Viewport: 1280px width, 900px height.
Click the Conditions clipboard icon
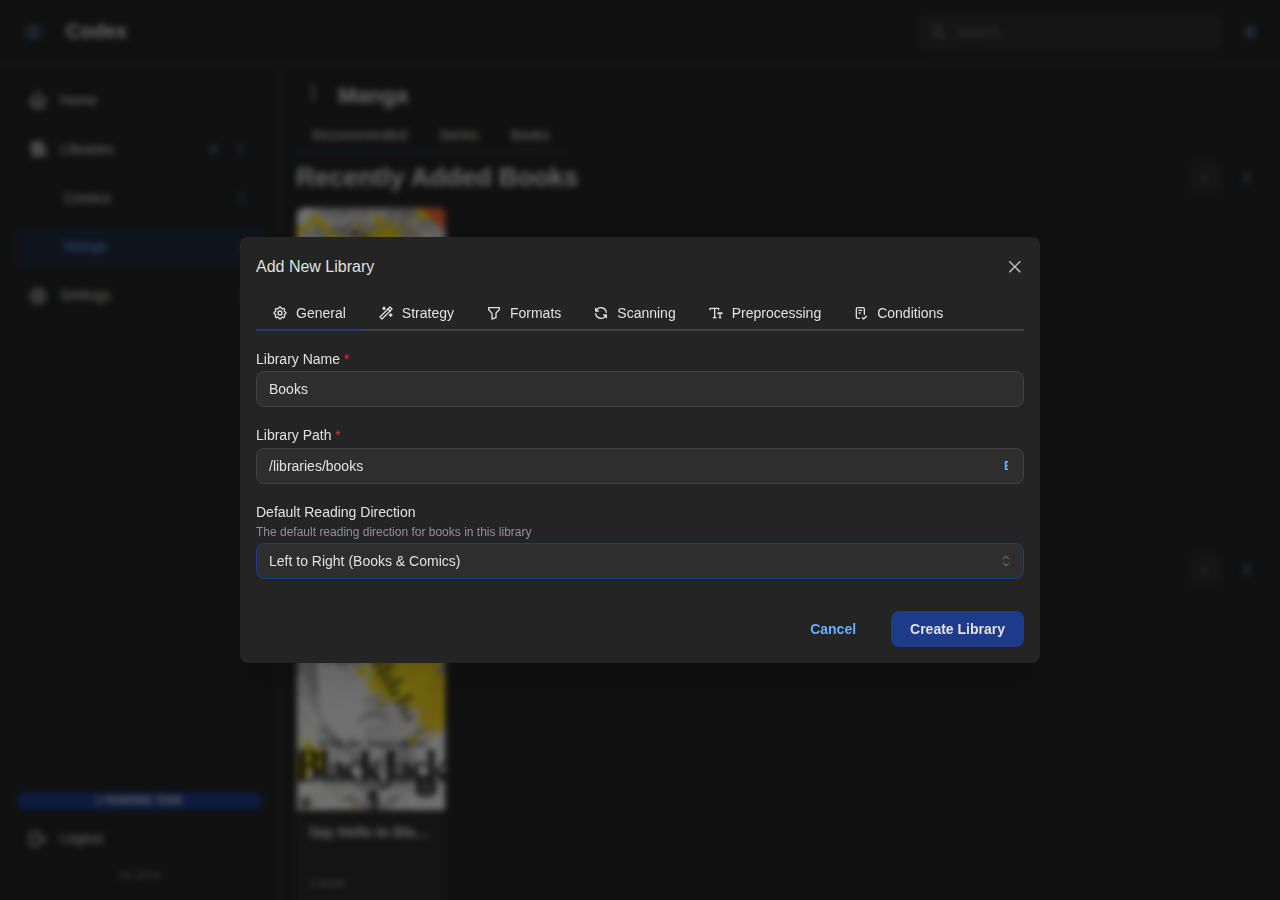861,313
